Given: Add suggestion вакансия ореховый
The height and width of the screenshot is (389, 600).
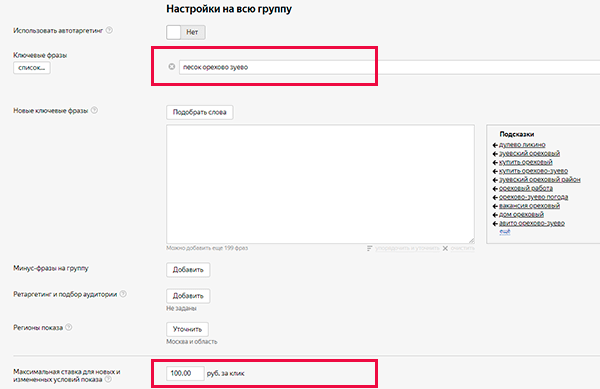Looking at the screenshot, I should coord(529,206).
